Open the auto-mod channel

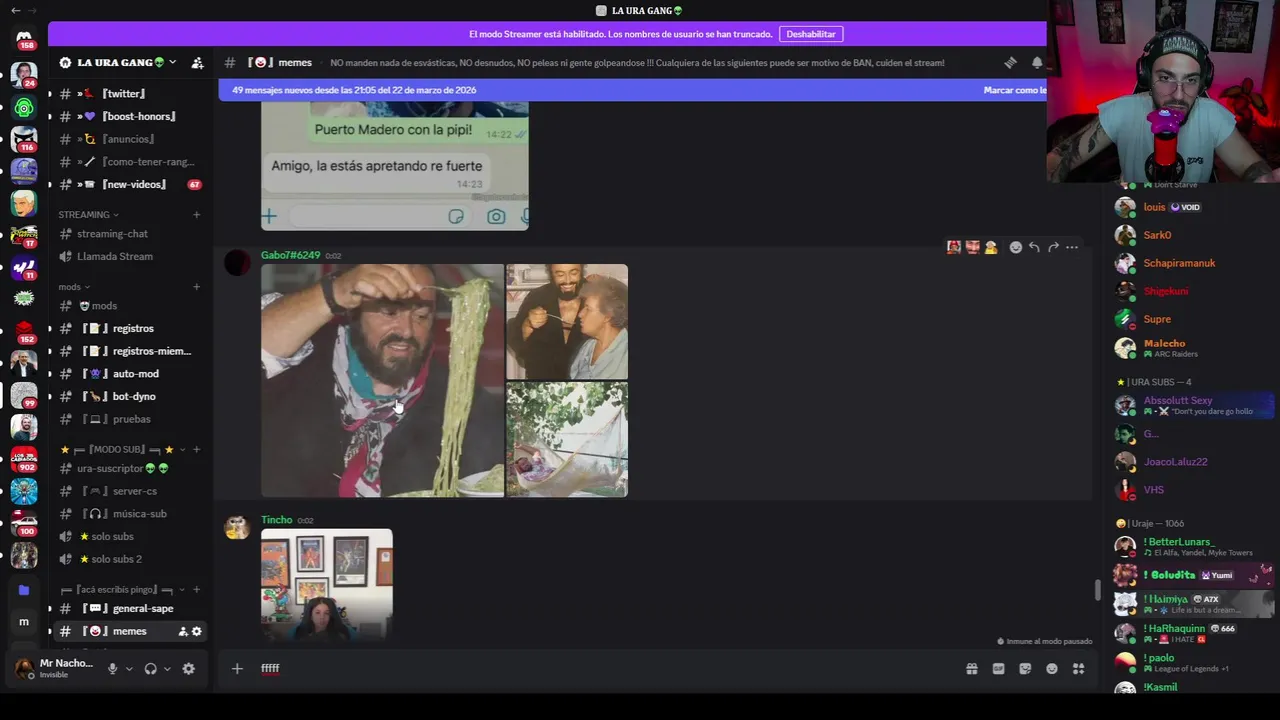click(x=130, y=373)
